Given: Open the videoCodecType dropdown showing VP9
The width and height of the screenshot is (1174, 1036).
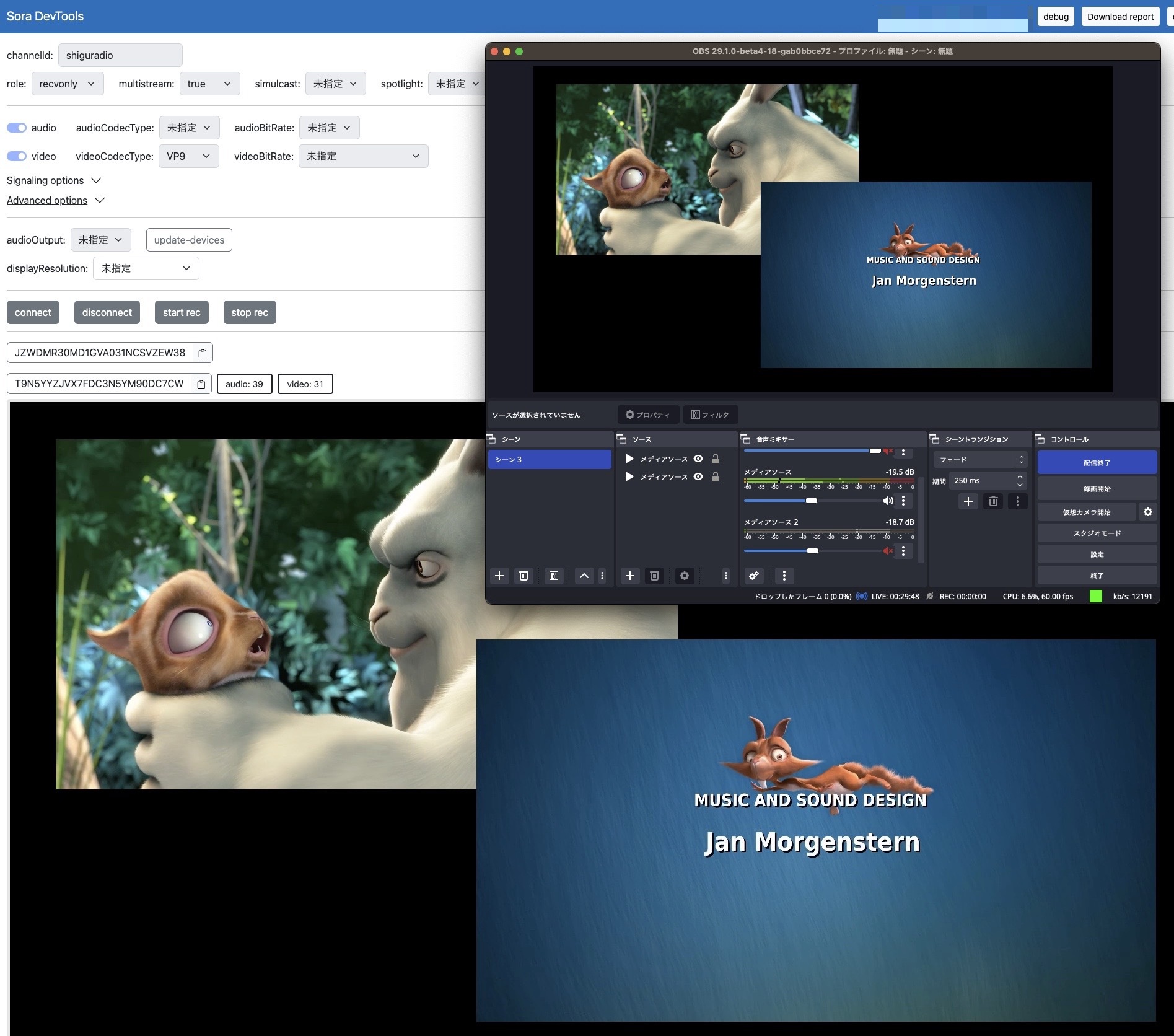Looking at the screenshot, I should tap(189, 156).
